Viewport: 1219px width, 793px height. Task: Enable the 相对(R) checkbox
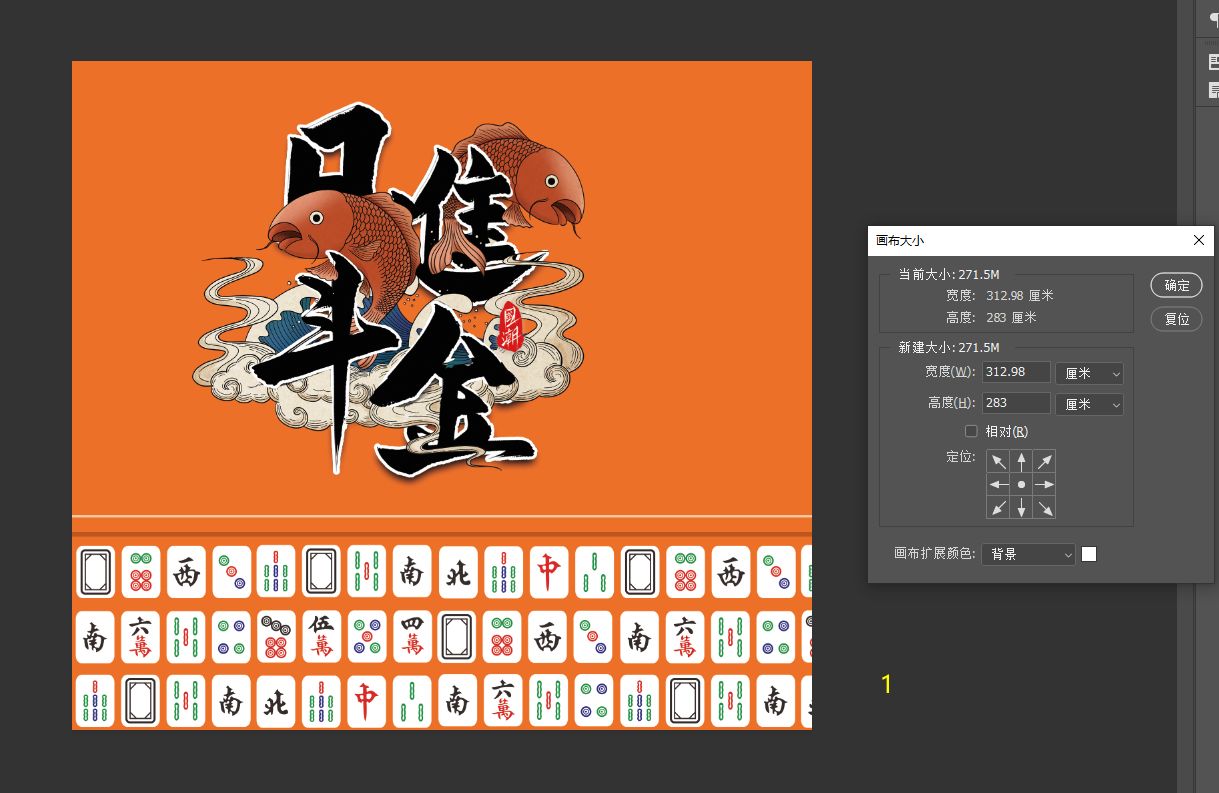971,431
